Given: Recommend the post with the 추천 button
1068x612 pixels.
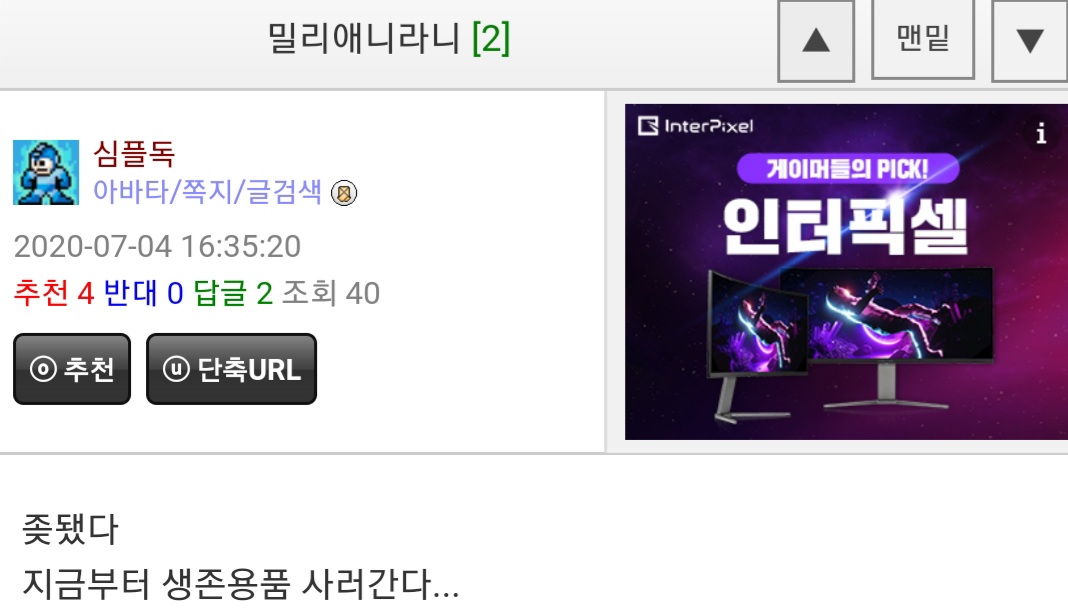Looking at the screenshot, I should [x=72, y=369].
